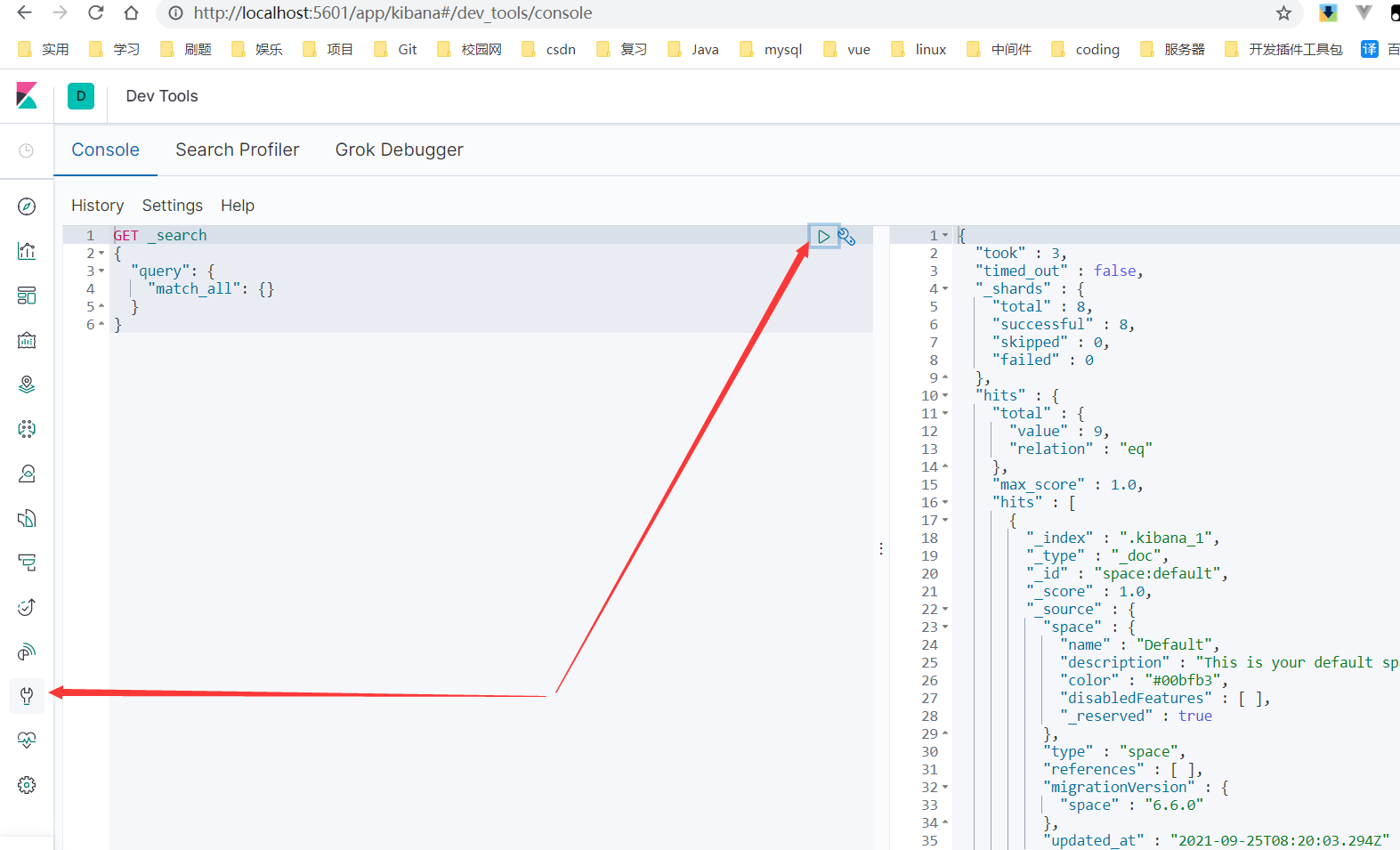Launch Maps from the side navigation
The width and height of the screenshot is (1400, 850).
point(27,385)
